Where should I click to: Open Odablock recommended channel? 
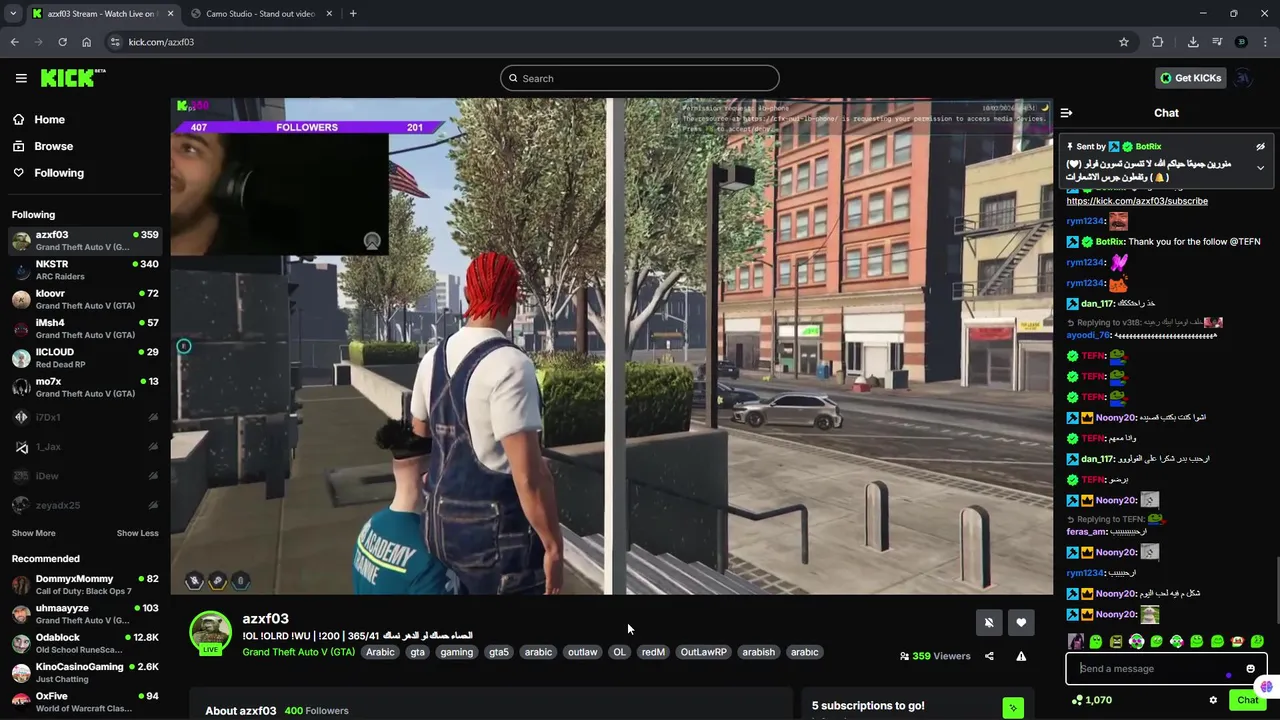(85, 643)
